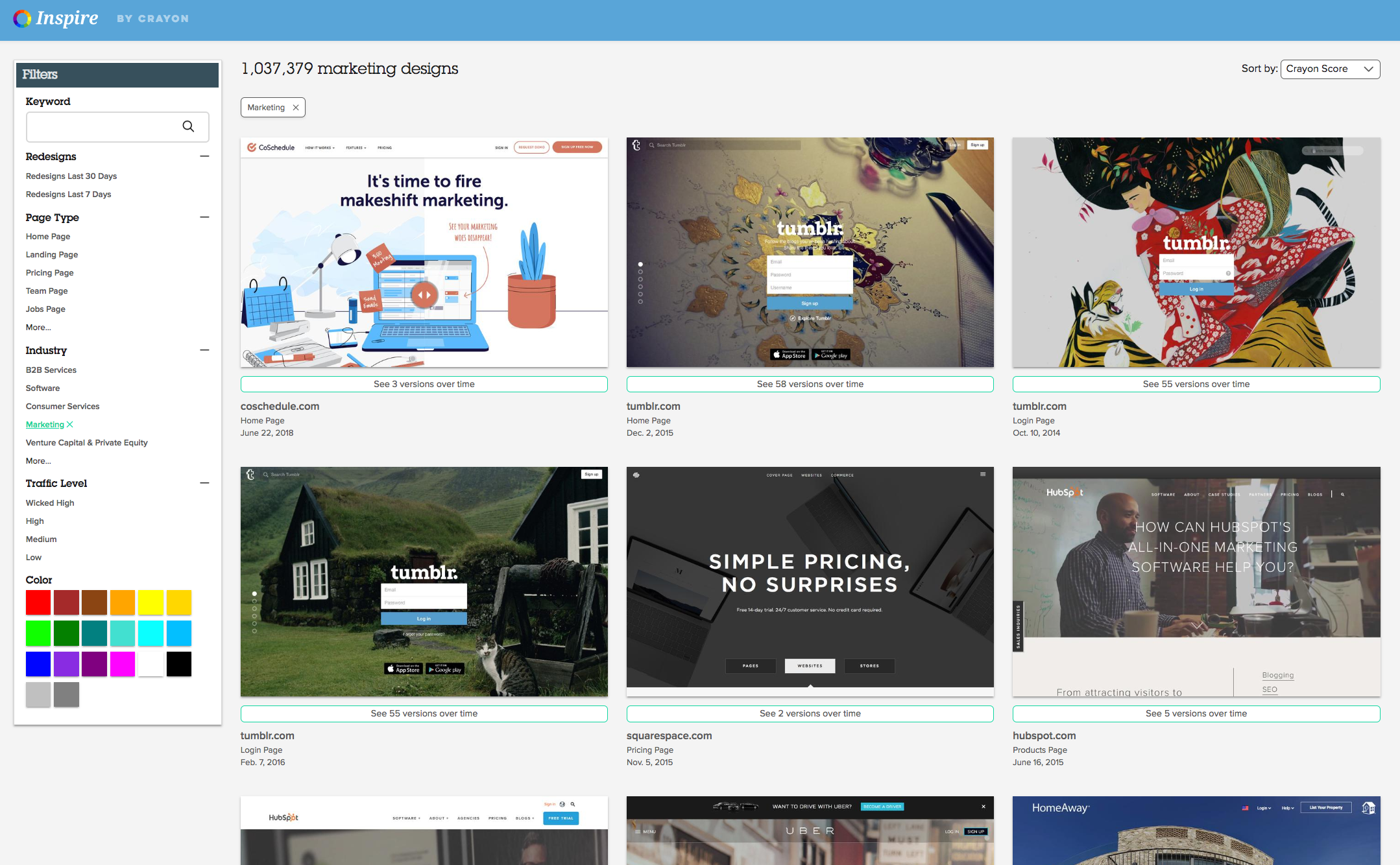Viewport: 1400px width, 865px height.
Task: Clear the Marketing industry filter in sidebar
Action: click(x=70, y=425)
